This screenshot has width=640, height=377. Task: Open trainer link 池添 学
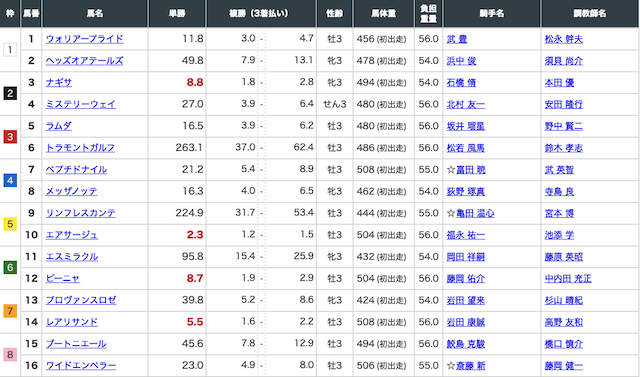(x=559, y=235)
